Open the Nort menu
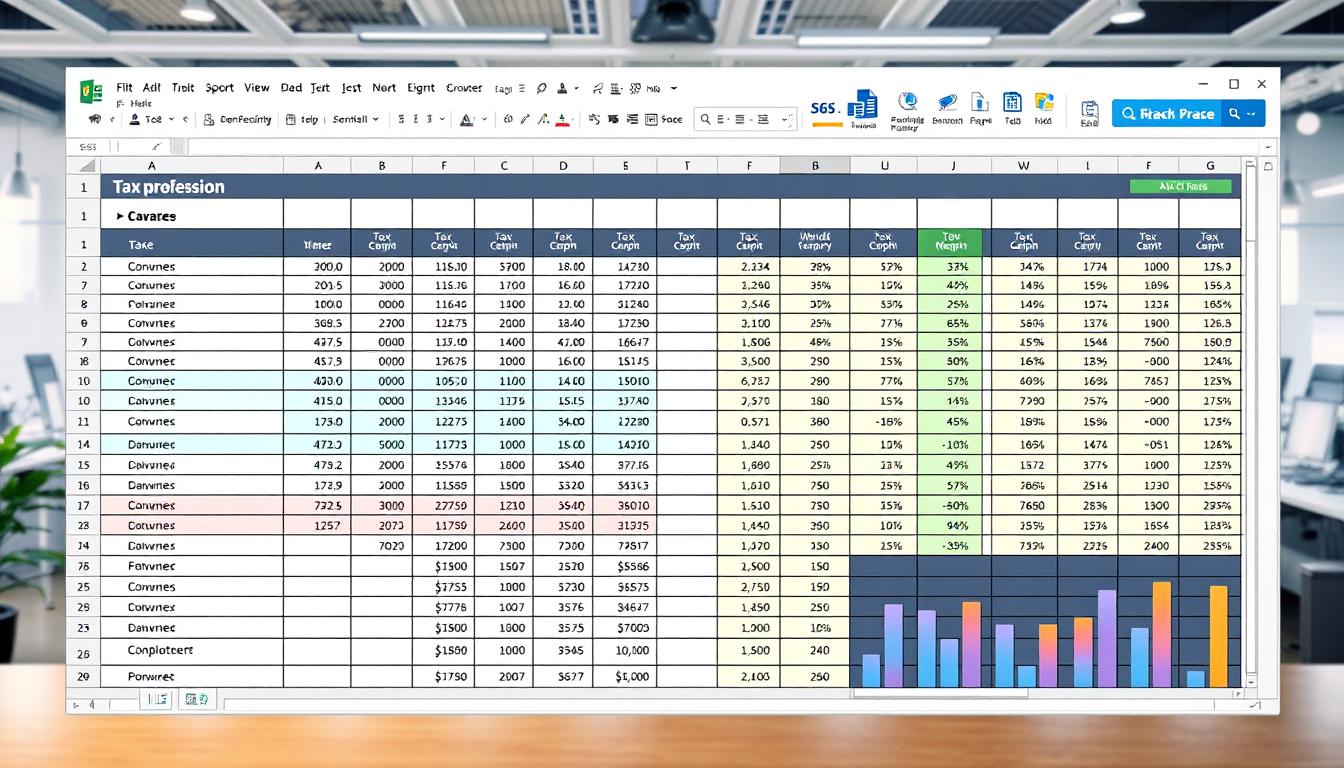Screen dimensions: 1344x768 click(x=384, y=88)
